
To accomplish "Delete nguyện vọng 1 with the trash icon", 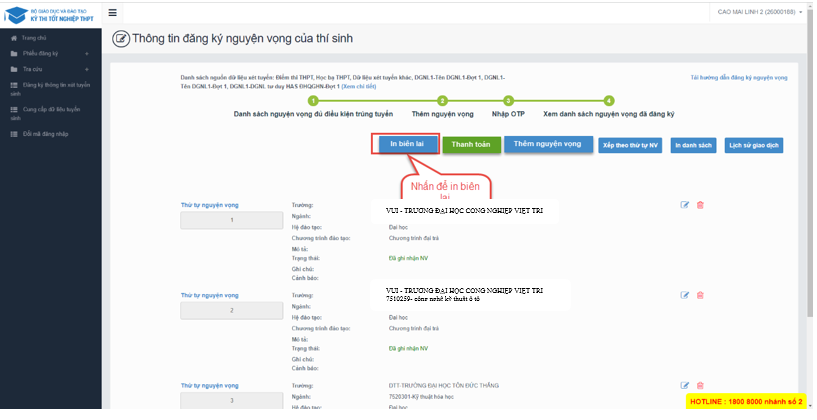I will [x=700, y=205].
